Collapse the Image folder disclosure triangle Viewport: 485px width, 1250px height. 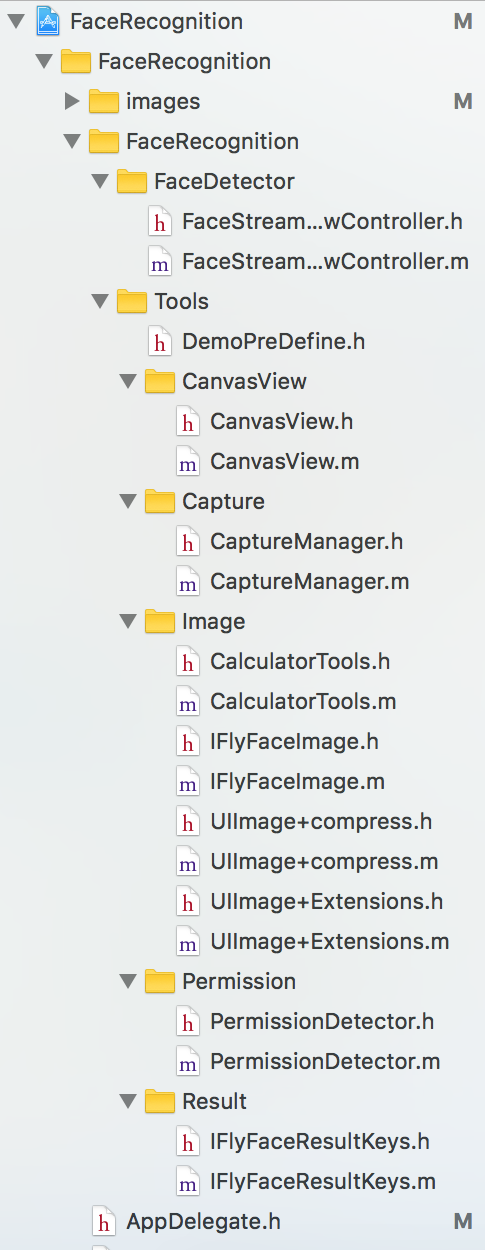pyautogui.click(x=127, y=622)
